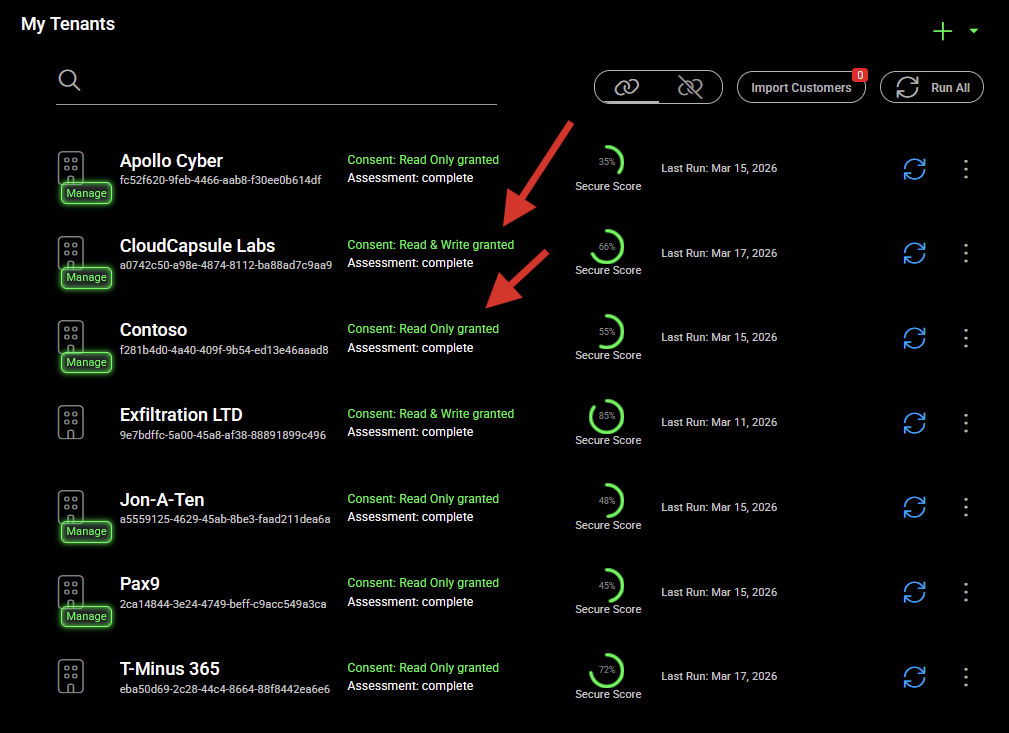The image size is (1009, 733).
Task: Click the magnifying glass search icon
Action: (x=69, y=80)
